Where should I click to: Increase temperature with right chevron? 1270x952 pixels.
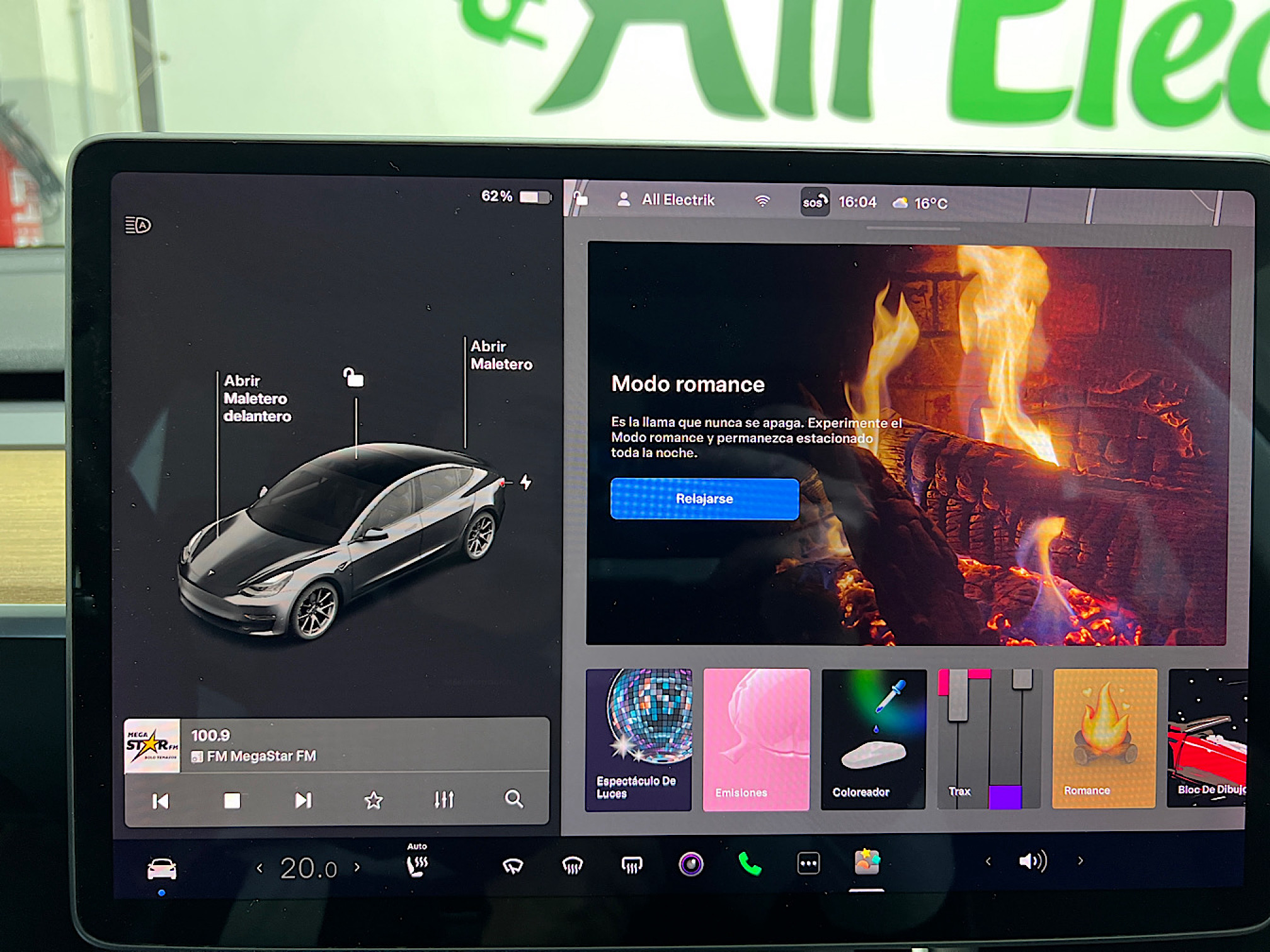357,867
